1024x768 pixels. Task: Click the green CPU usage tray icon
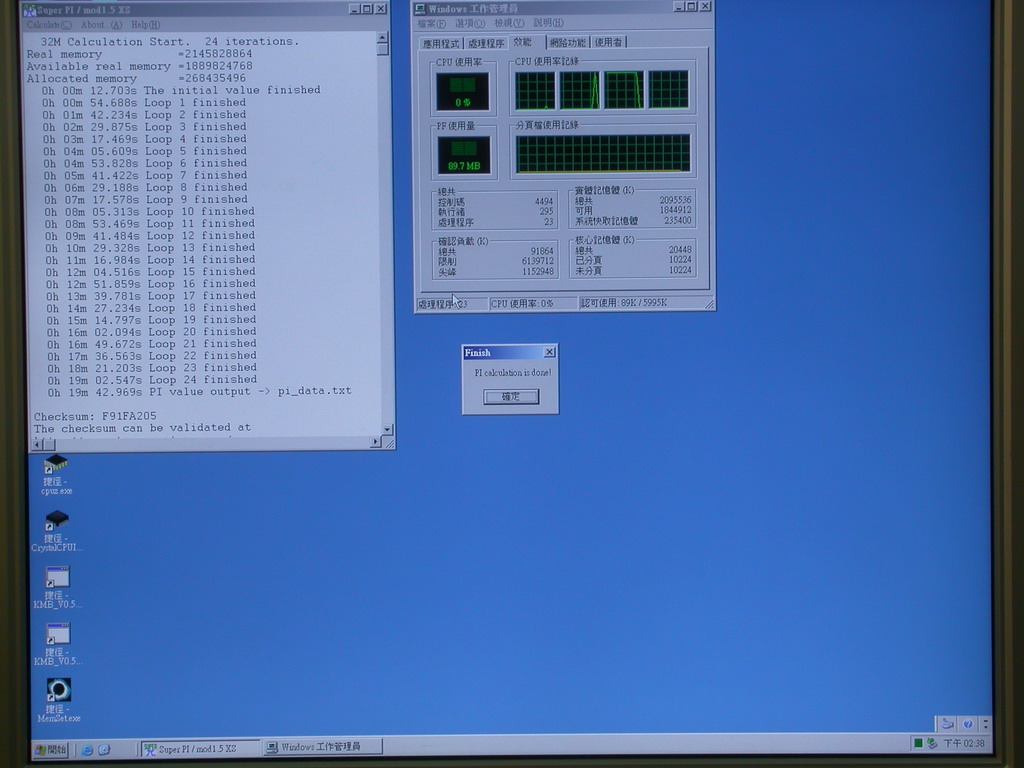(x=918, y=743)
